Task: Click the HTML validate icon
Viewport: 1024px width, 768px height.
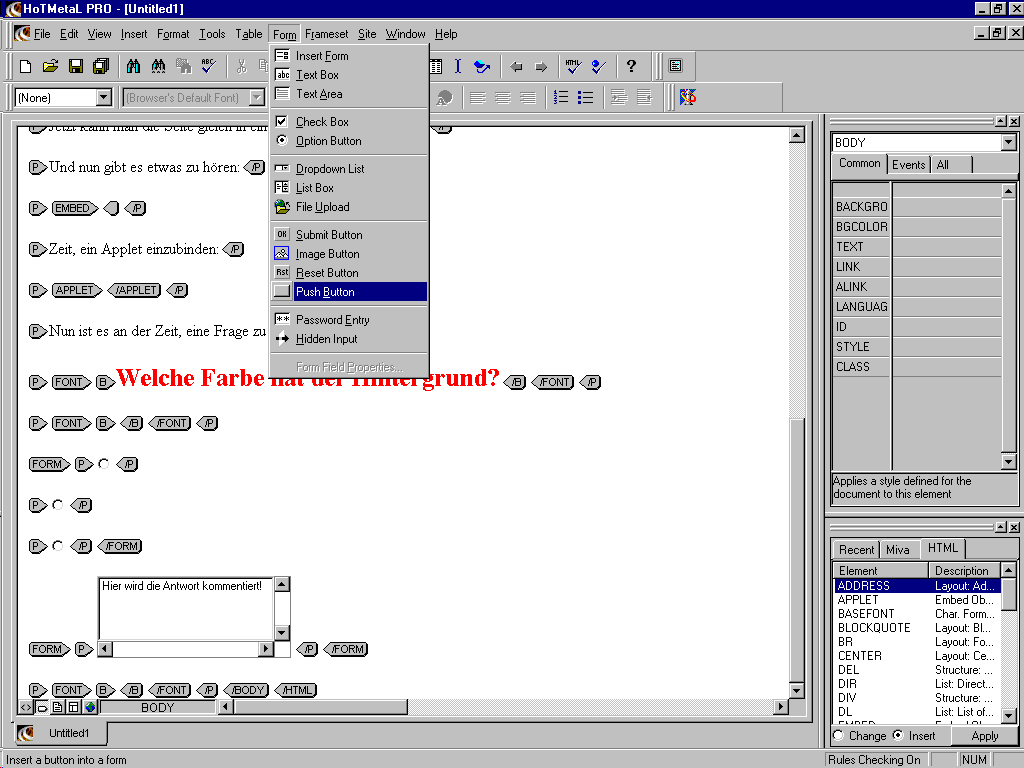Action: pos(573,67)
